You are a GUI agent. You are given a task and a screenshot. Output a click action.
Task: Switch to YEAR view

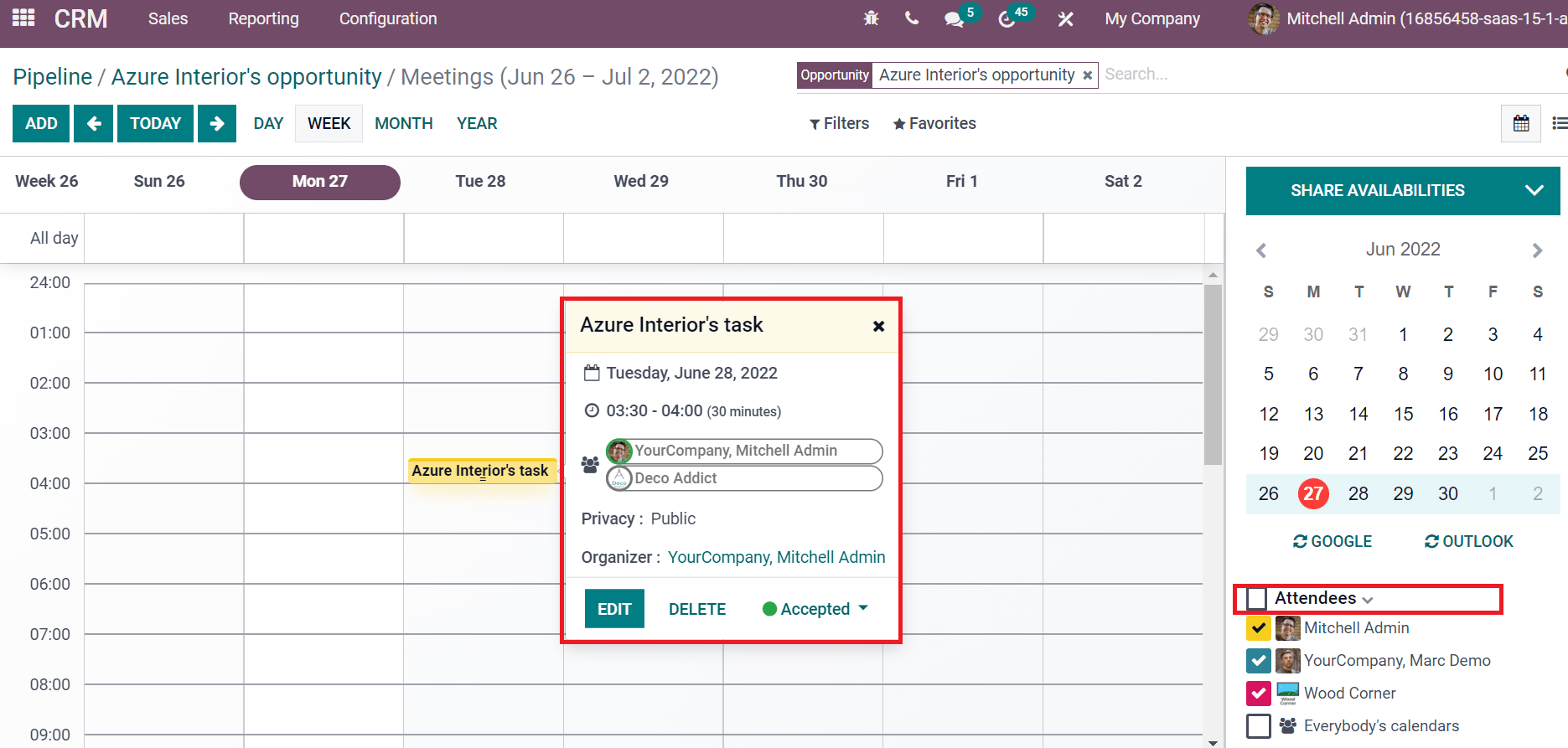click(477, 123)
